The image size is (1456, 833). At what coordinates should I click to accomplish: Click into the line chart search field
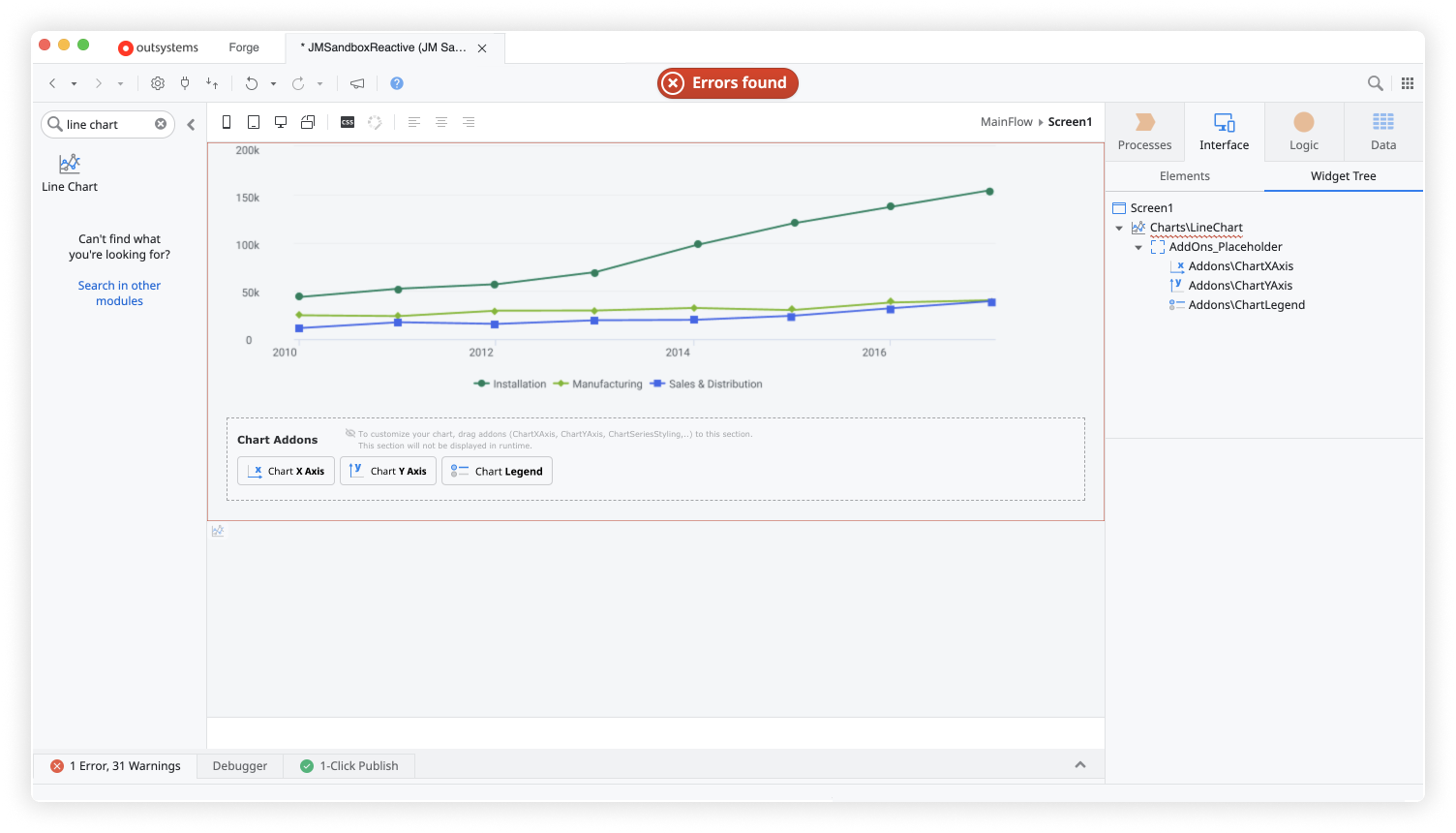point(106,124)
